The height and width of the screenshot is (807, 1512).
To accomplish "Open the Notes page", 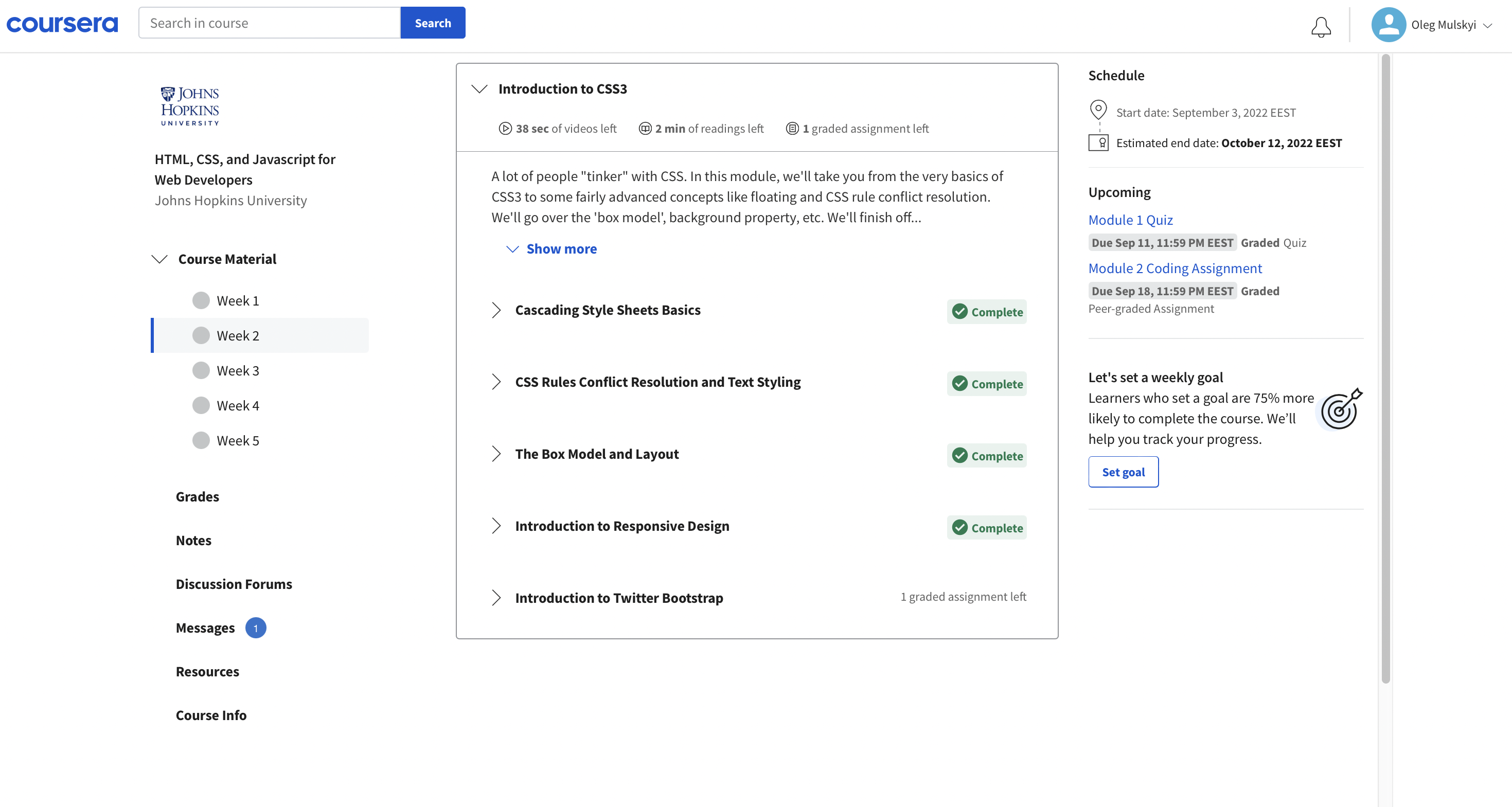I will pos(193,541).
